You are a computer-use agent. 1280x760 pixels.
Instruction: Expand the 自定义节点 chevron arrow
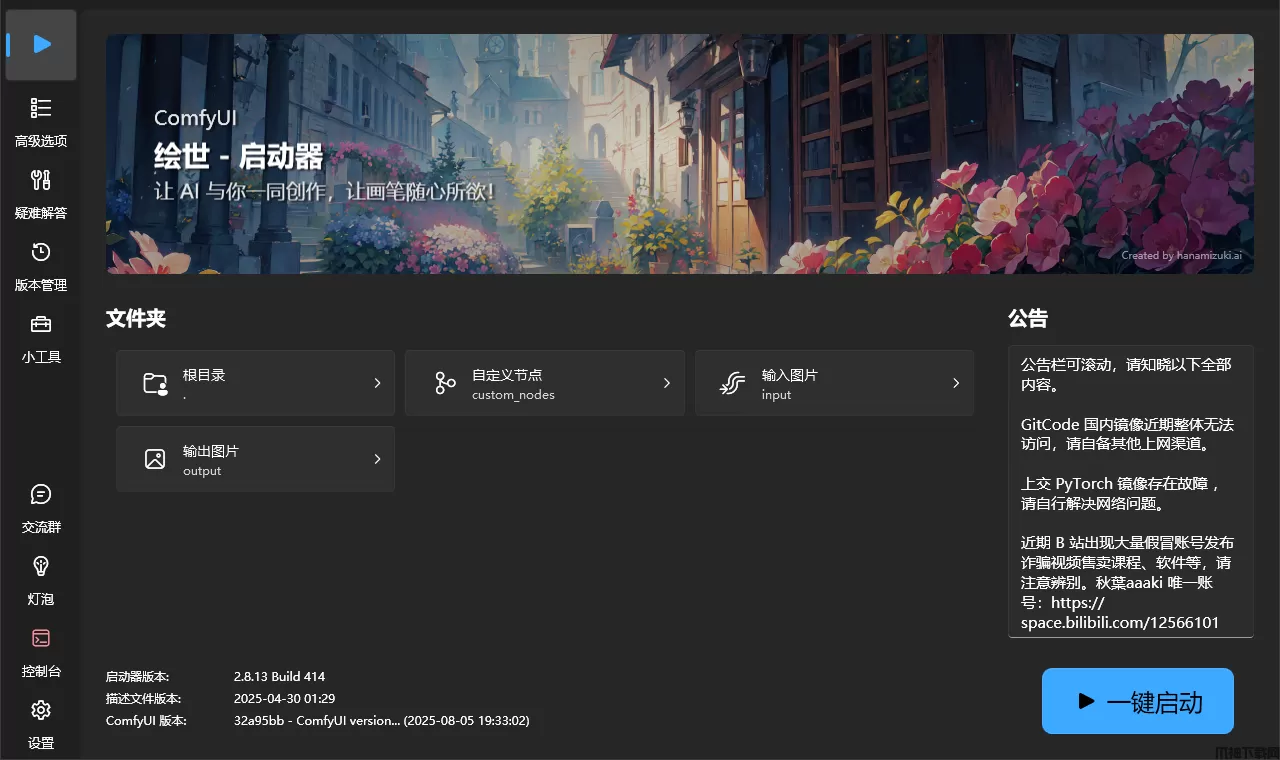667,383
